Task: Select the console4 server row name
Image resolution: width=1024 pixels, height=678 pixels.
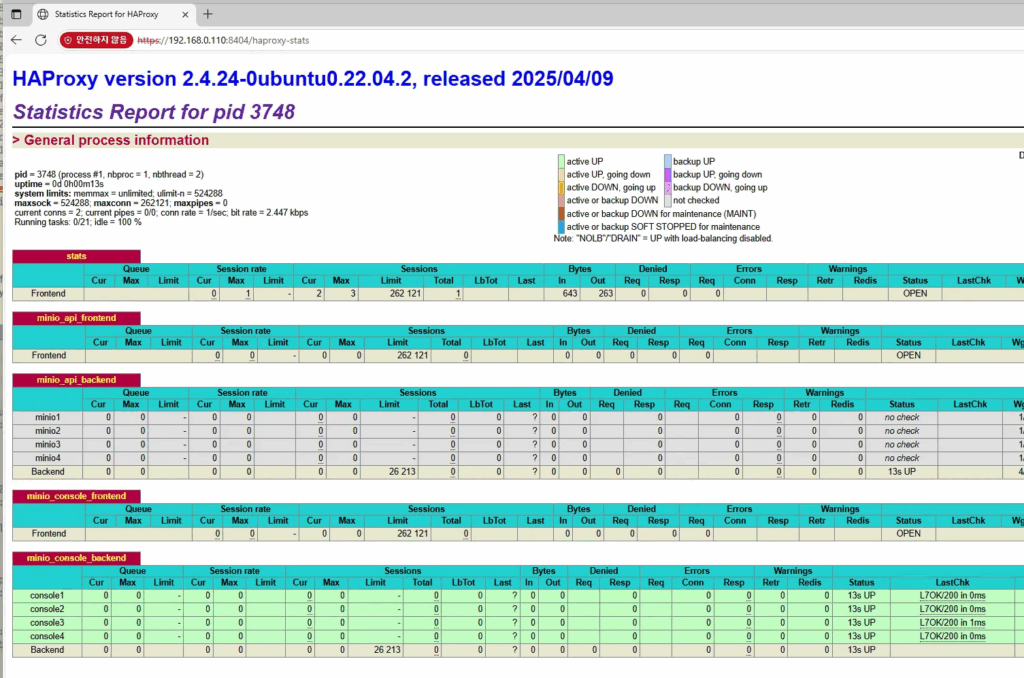Action: [47, 637]
